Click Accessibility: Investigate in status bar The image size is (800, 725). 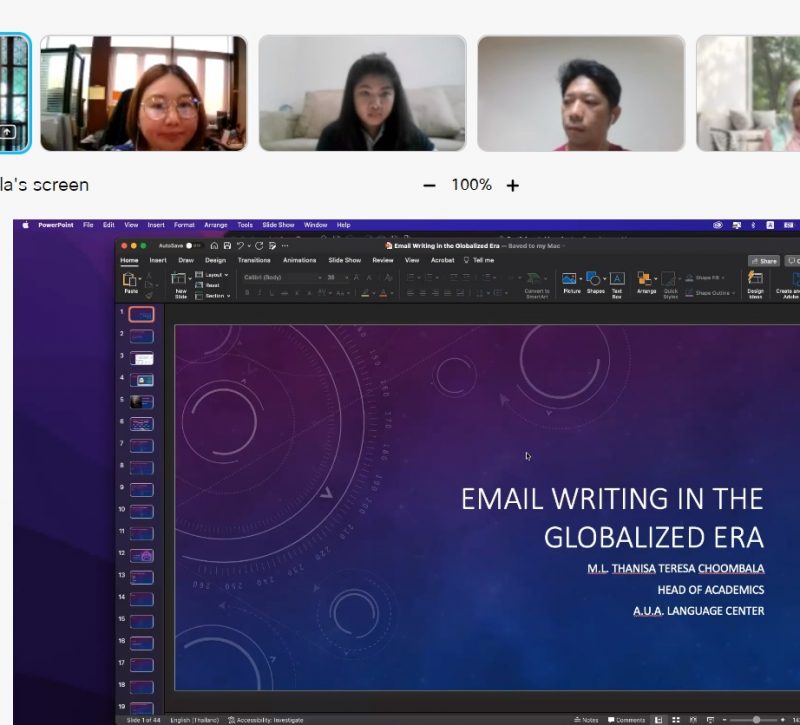coord(265,720)
